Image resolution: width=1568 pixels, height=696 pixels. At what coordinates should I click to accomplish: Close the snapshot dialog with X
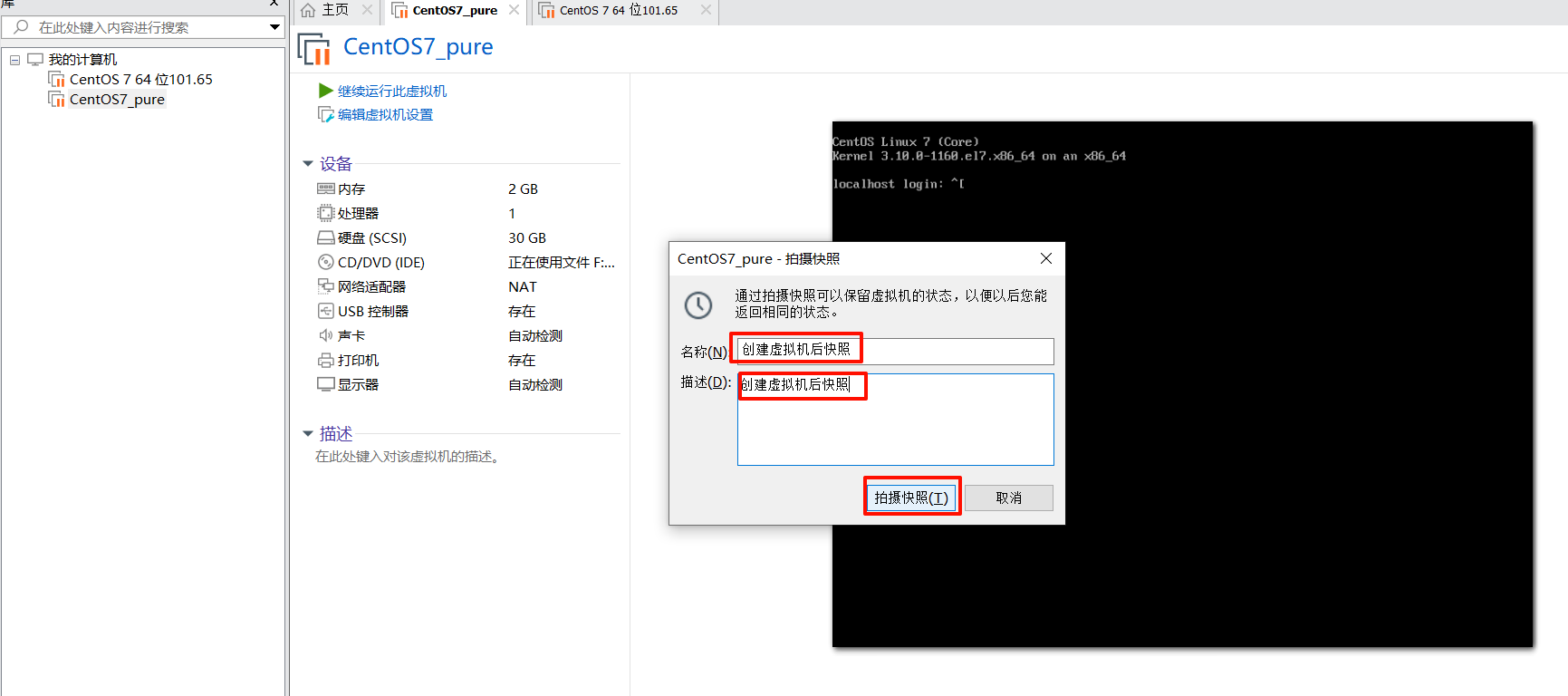(x=1046, y=258)
